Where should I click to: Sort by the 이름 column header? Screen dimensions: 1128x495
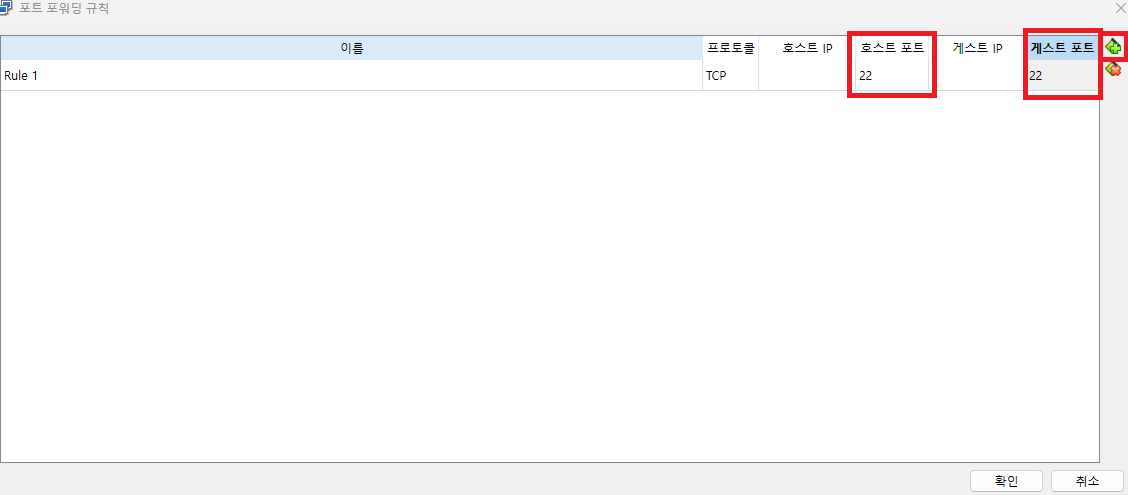[352, 48]
